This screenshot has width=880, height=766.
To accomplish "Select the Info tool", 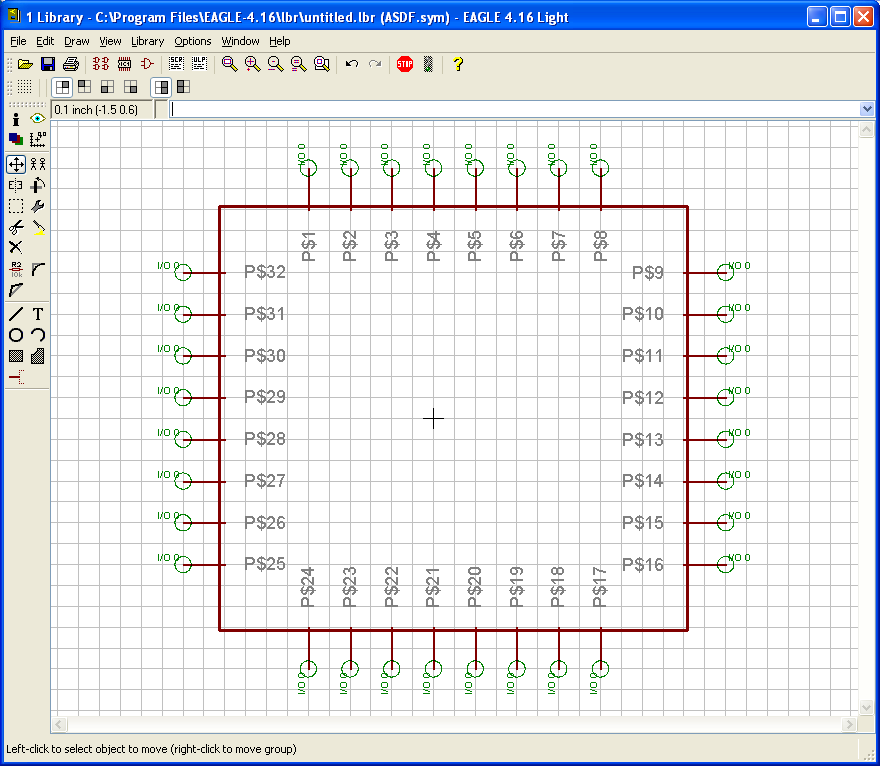I will click(16, 119).
